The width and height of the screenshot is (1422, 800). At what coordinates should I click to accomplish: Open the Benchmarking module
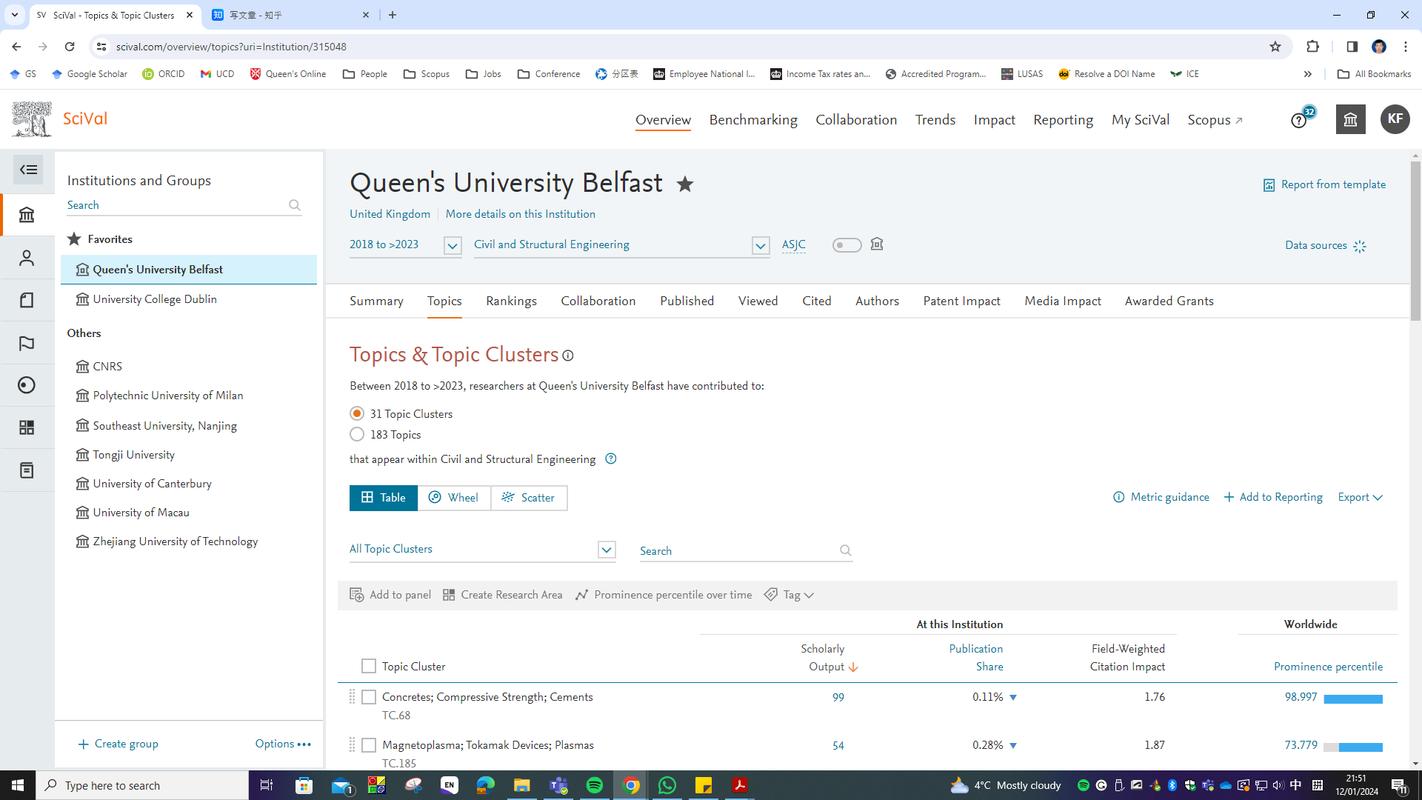pos(753,120)
